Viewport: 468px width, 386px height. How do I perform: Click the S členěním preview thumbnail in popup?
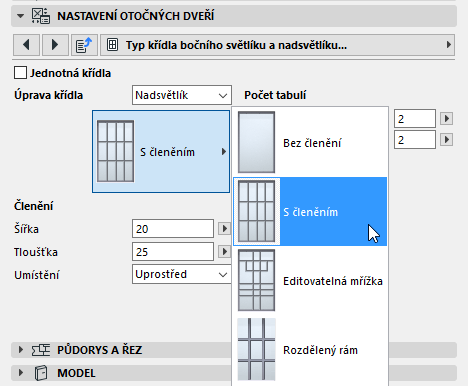256,211
